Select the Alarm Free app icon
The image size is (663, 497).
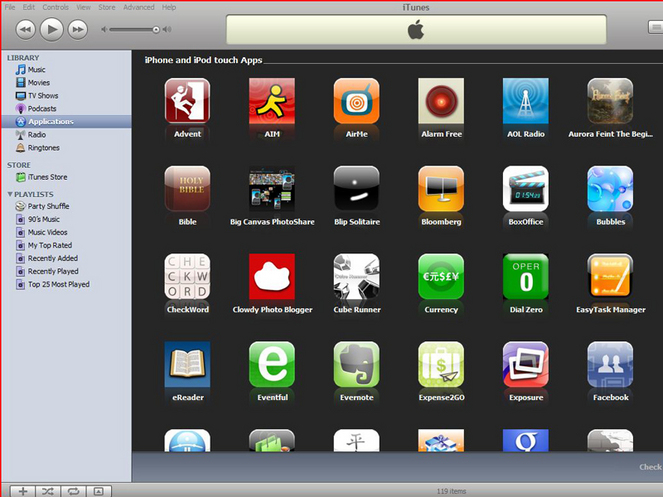tap(441, 101)
